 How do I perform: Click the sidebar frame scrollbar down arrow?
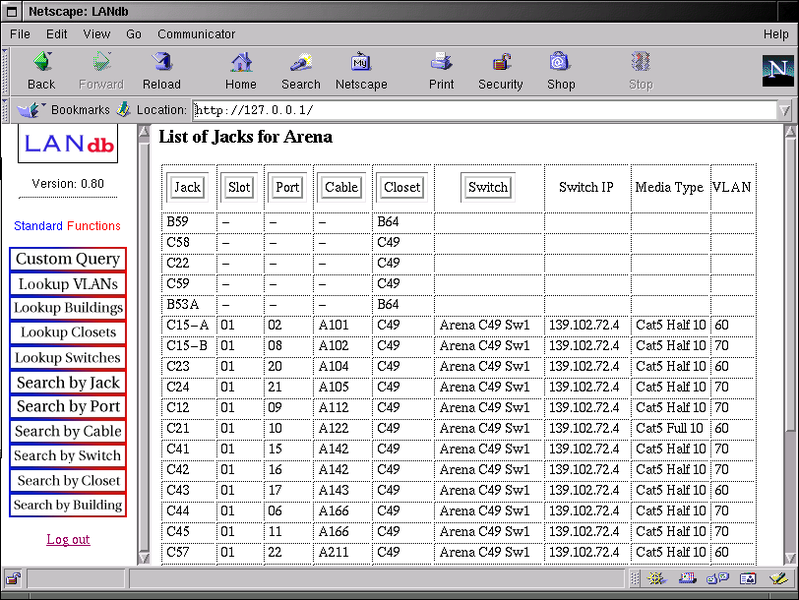[144, 558]
